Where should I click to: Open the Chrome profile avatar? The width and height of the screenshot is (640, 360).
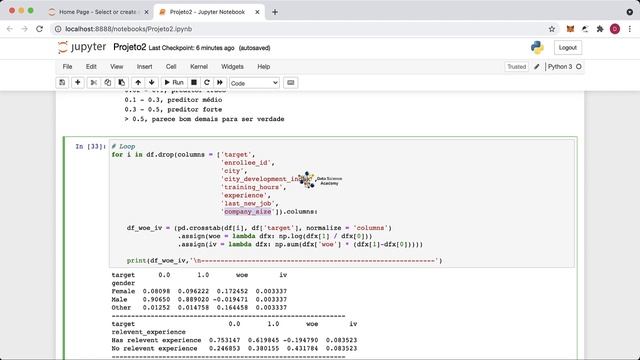615,29
